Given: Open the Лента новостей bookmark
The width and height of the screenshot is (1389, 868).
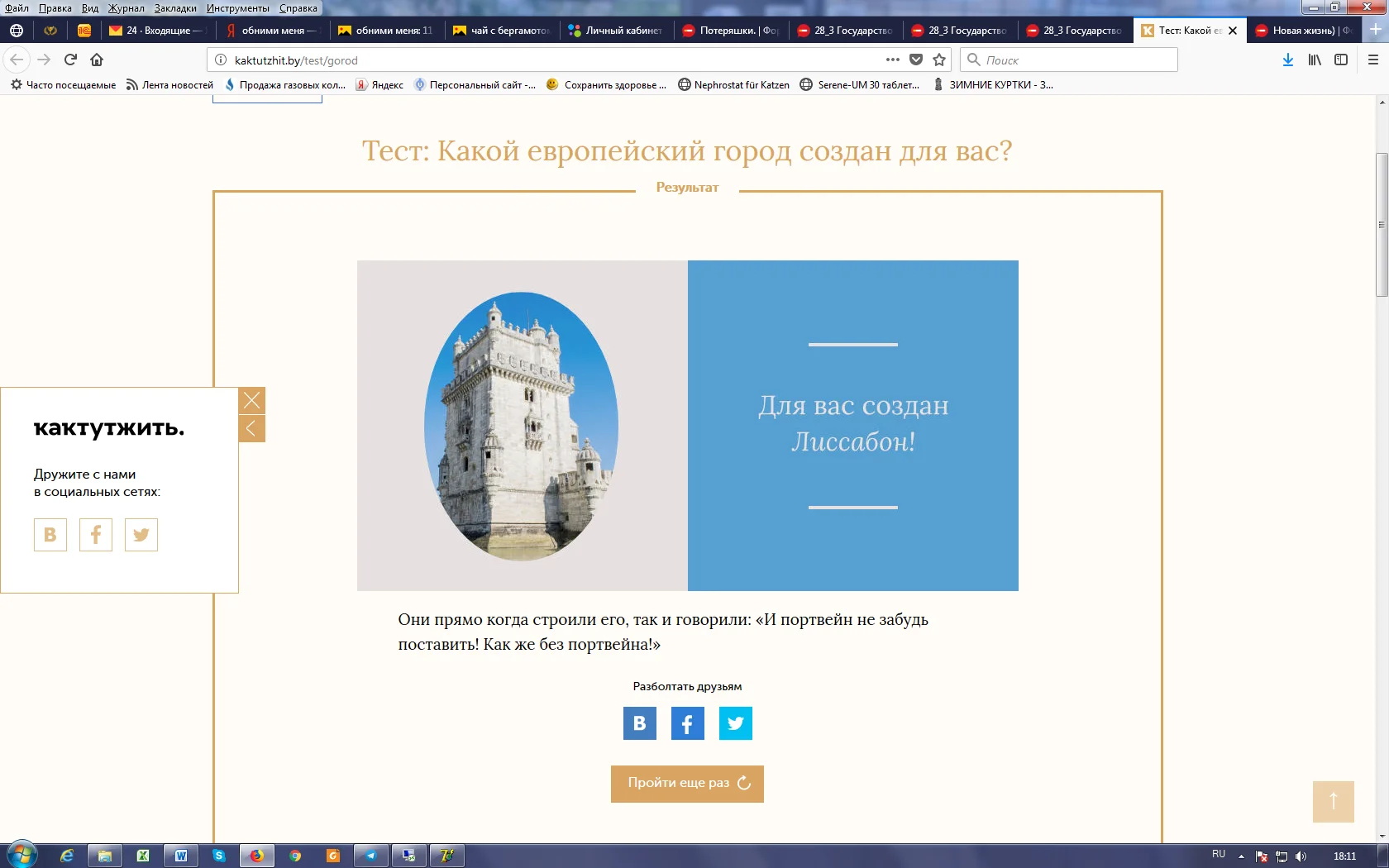Looking at the screenshot, I should 169,84.
